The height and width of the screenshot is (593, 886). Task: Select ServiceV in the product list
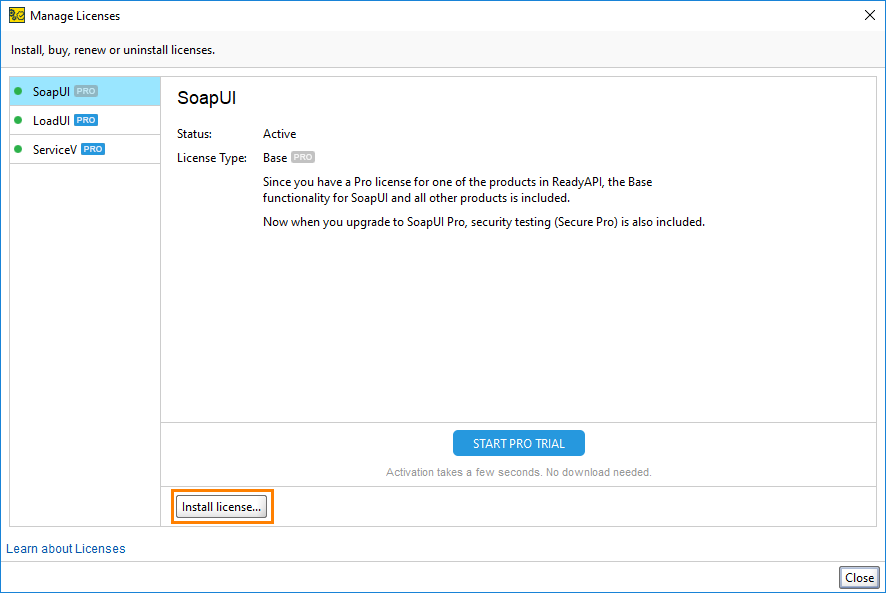85,149
